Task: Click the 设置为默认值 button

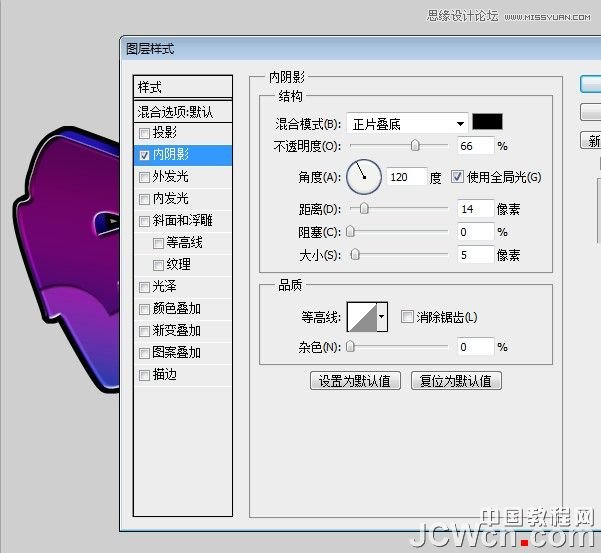Action: (x=355, y=381)
